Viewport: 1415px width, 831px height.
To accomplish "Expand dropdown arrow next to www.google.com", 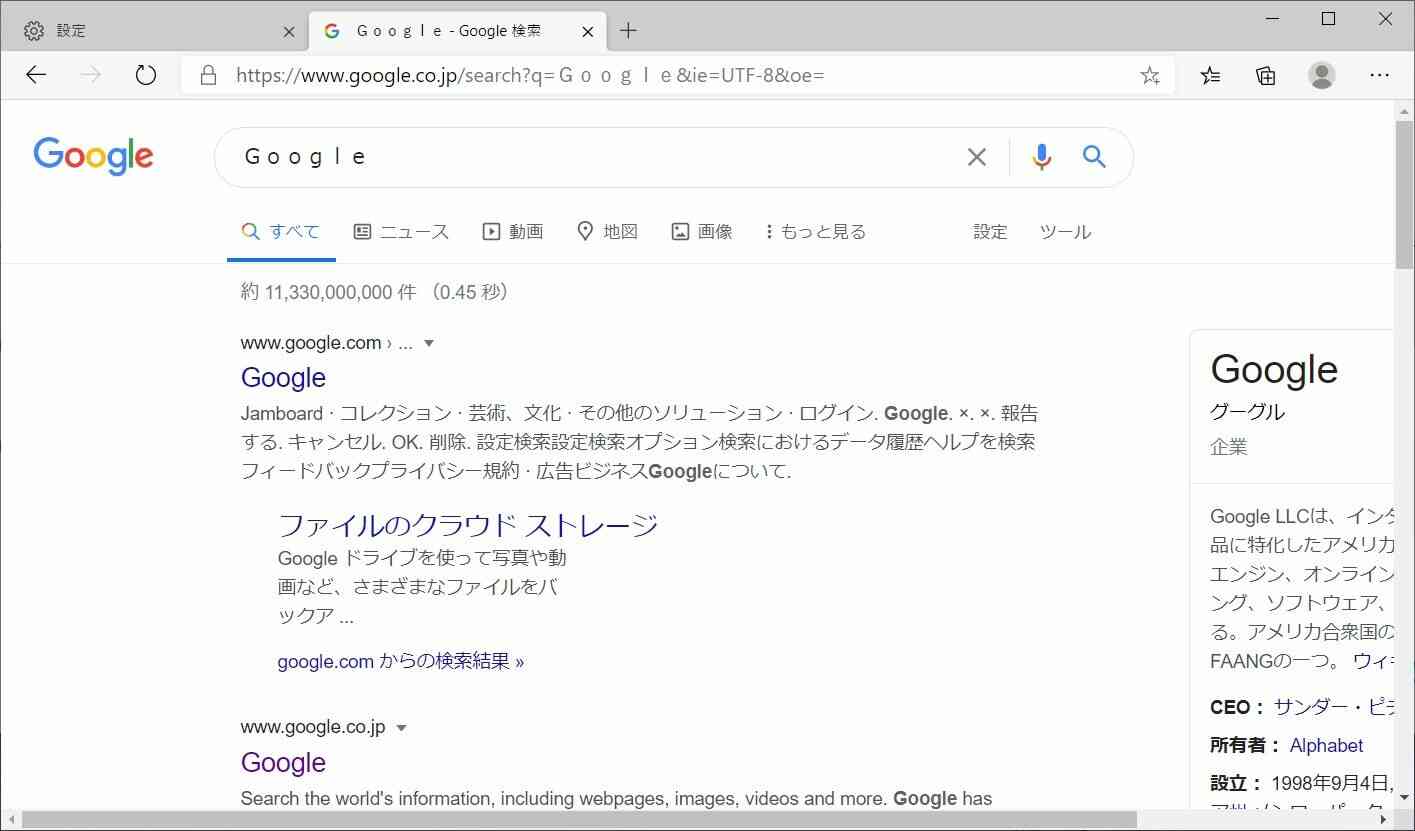I will click(429, 343).
